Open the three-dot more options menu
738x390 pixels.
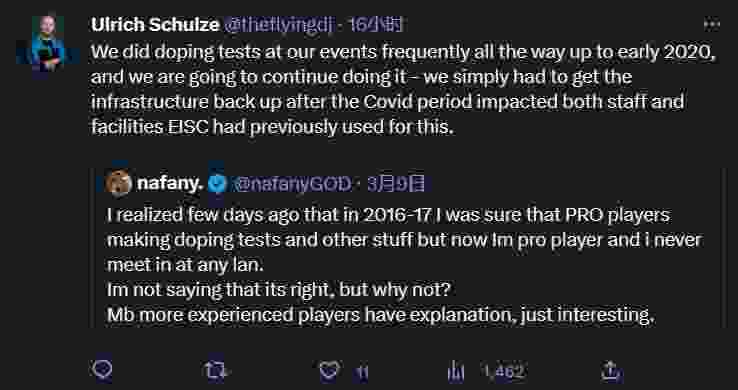[711, 24]
